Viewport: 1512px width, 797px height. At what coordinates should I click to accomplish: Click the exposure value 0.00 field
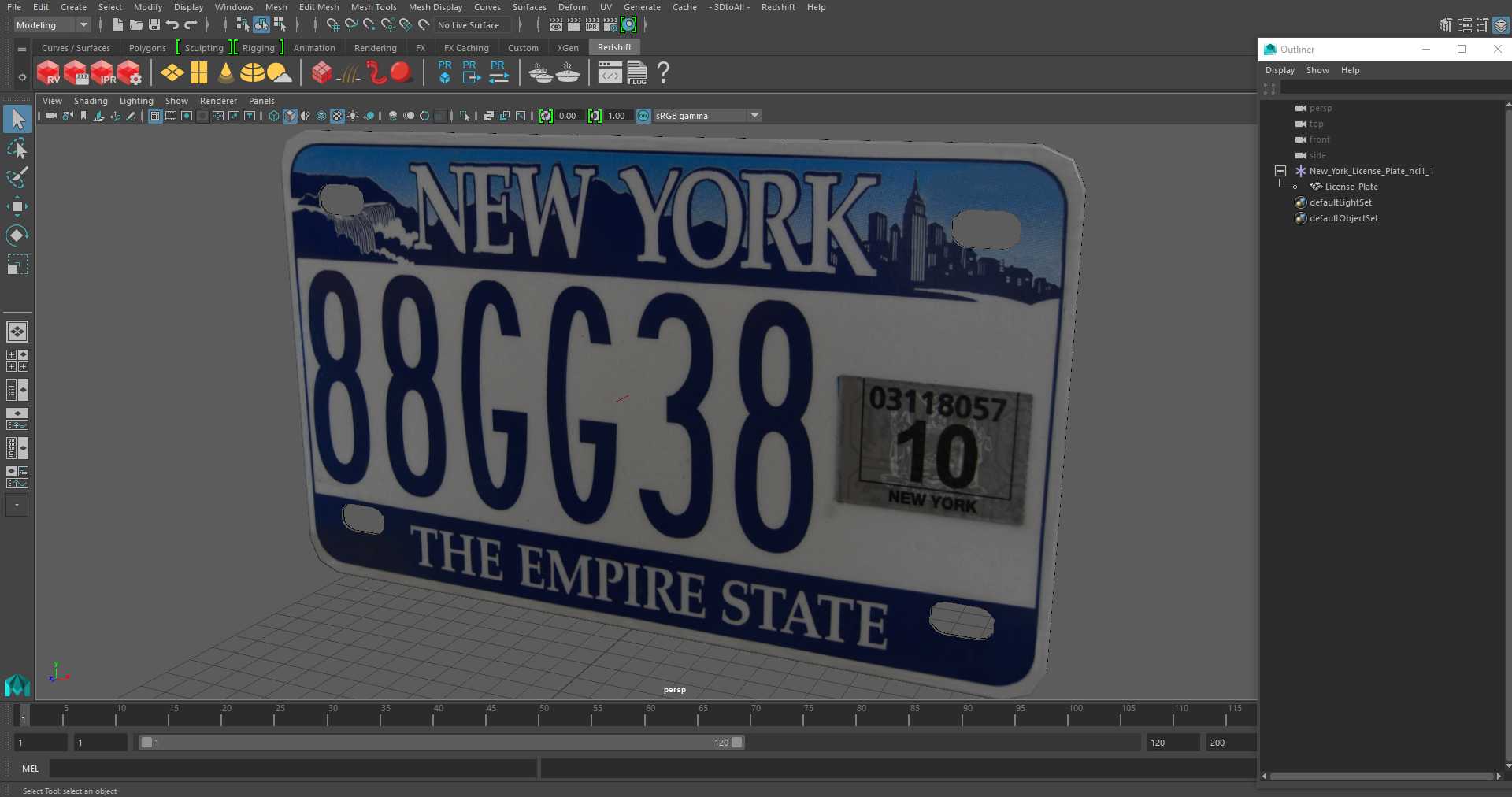click(x=568, y=116)
